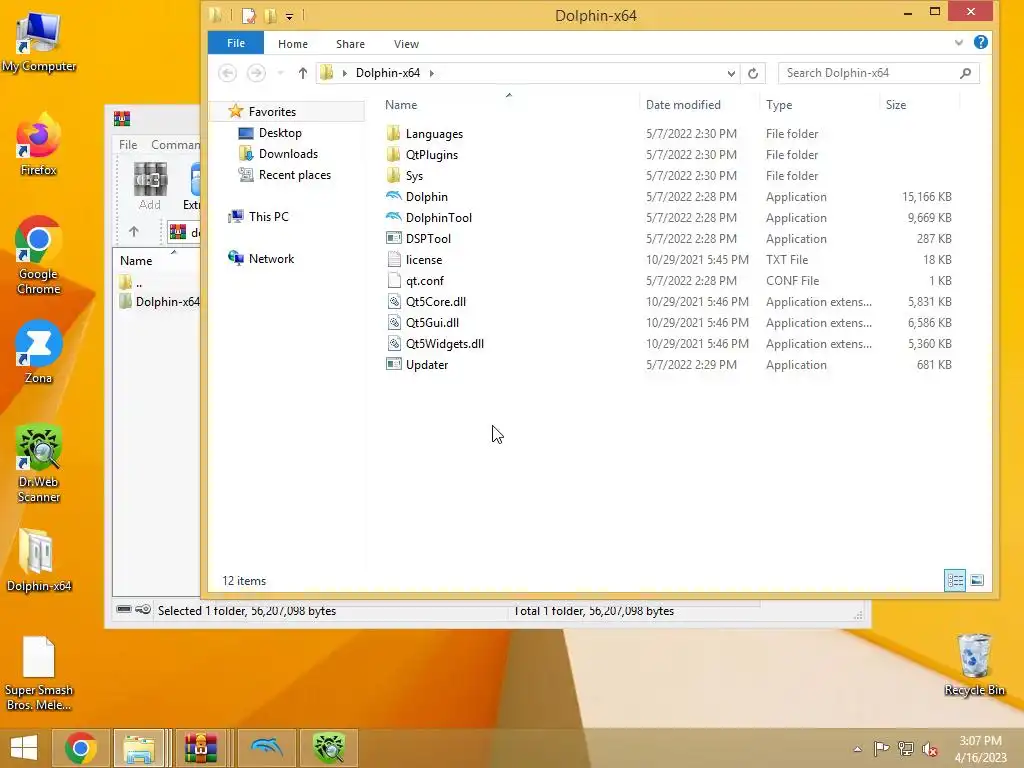Open Explorer Help question mark icon
The width and height of the screenshot is (1024, 768).
(980, 42)
